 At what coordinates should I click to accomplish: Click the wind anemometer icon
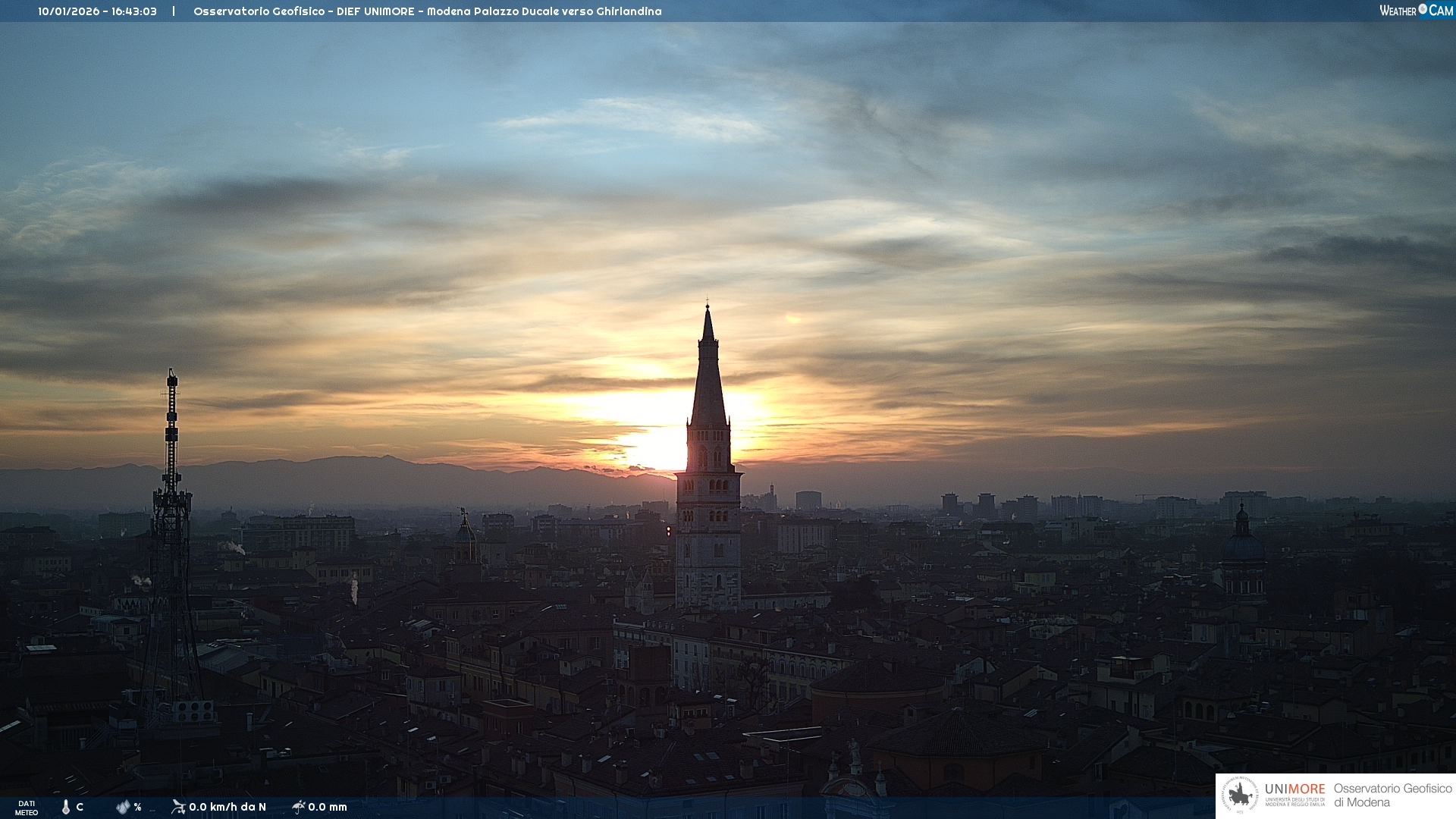pyautogui.click(x=178, y=807)
